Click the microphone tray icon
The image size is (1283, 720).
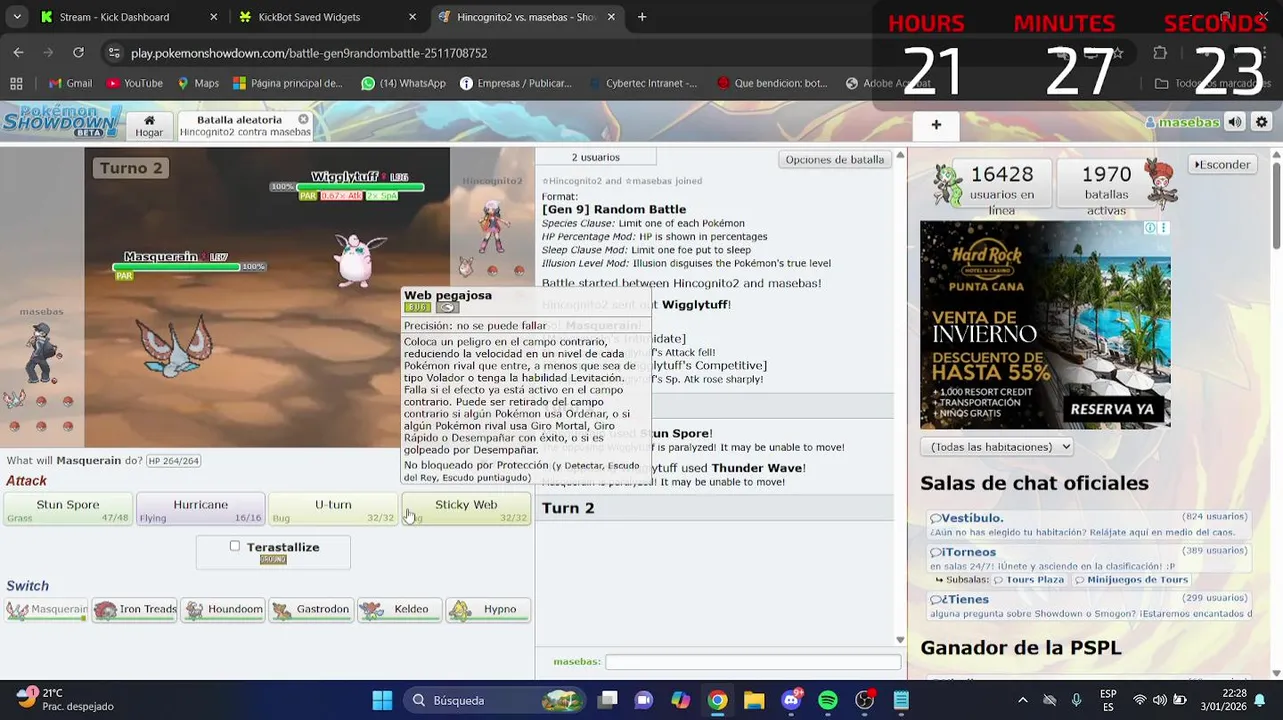[x=1076, y=700]
